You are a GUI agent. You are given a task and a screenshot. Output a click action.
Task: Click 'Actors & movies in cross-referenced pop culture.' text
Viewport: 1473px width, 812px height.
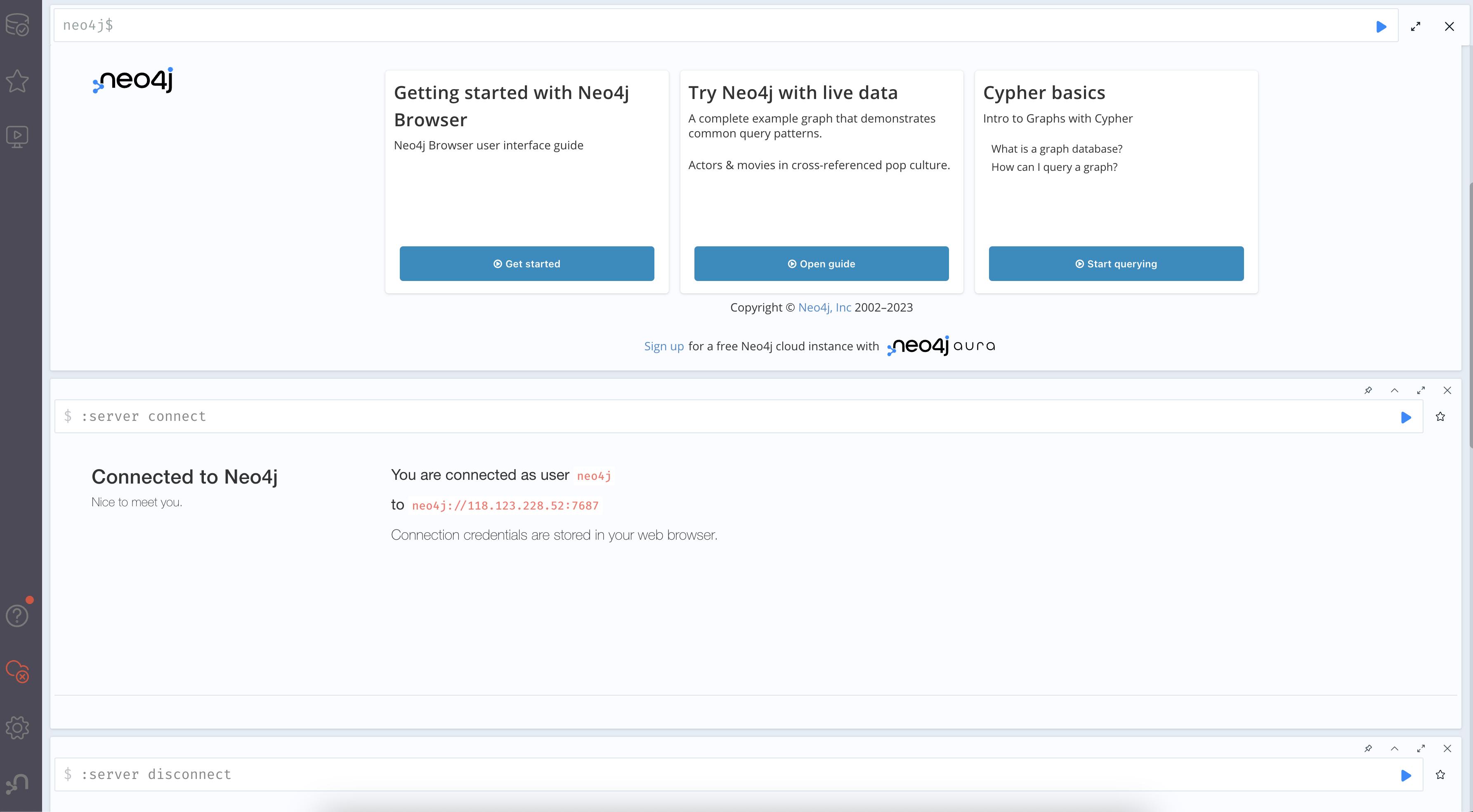point(819,165)
